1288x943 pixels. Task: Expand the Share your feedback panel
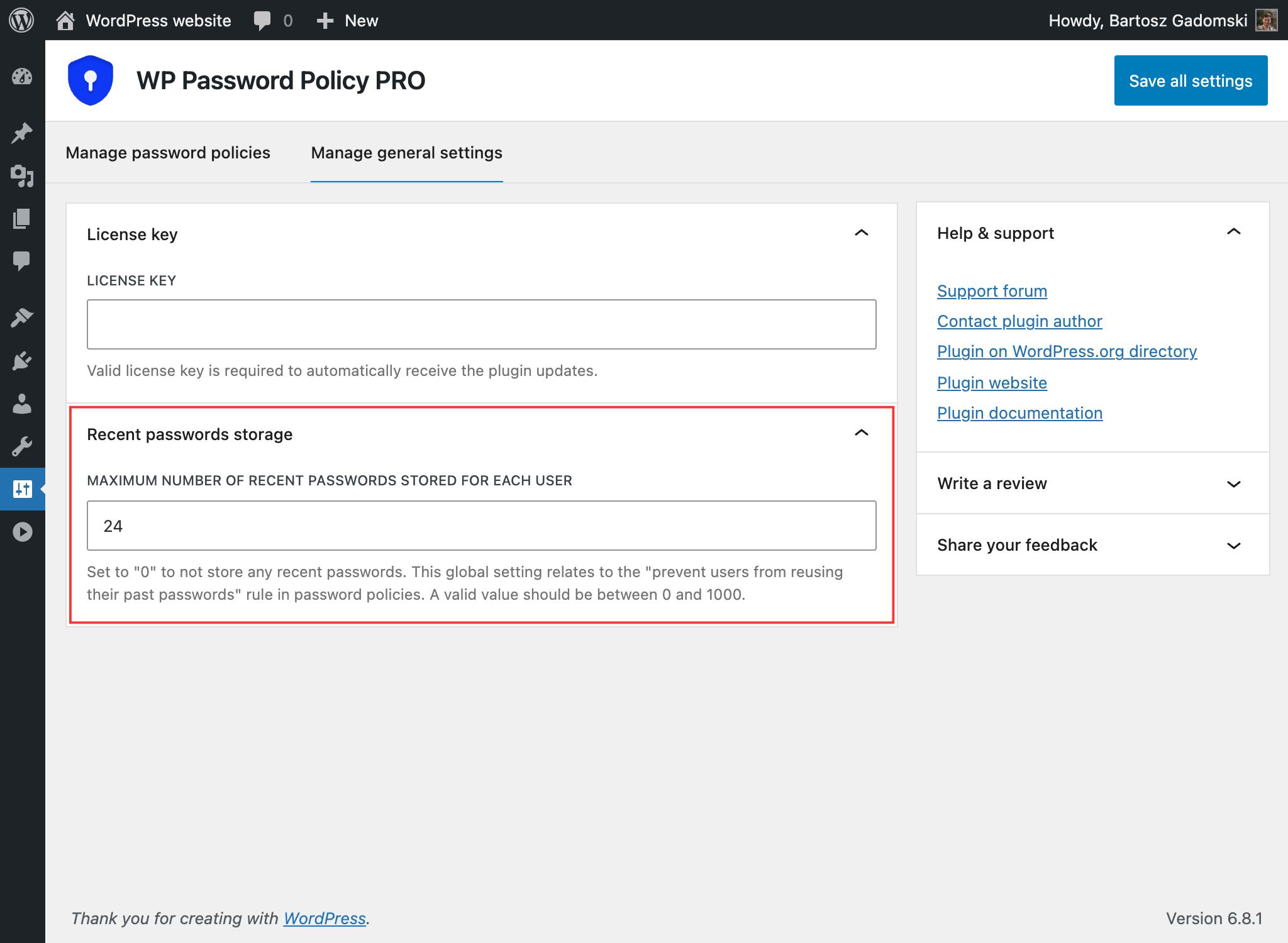point(1234,545)
